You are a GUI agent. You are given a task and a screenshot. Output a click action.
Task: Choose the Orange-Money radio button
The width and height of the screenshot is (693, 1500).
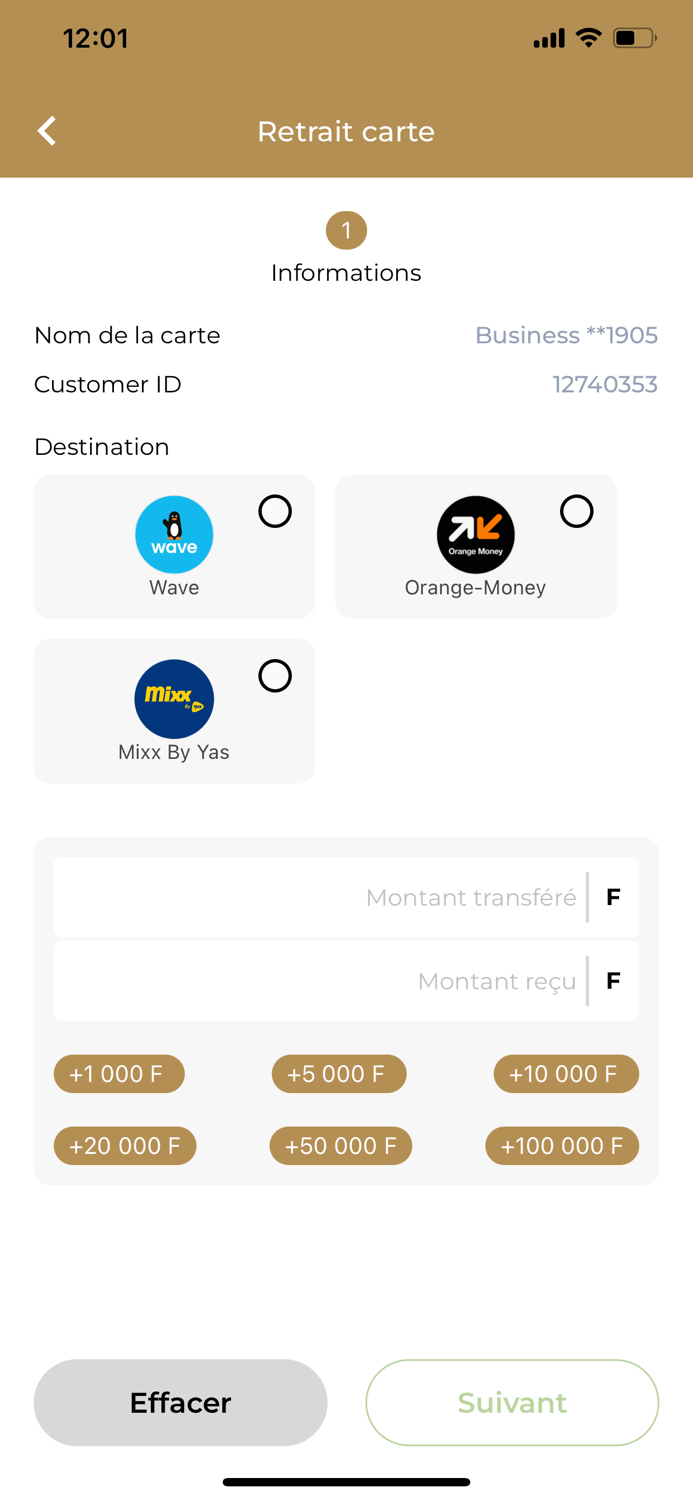[576, 511]
